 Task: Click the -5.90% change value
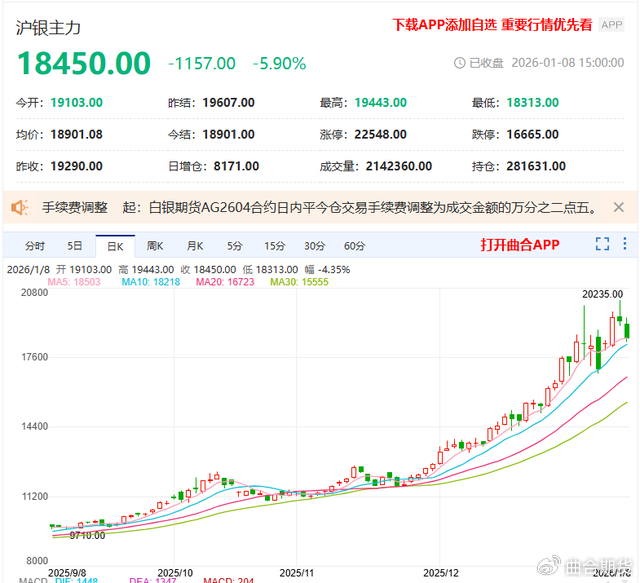pos(279,63)
